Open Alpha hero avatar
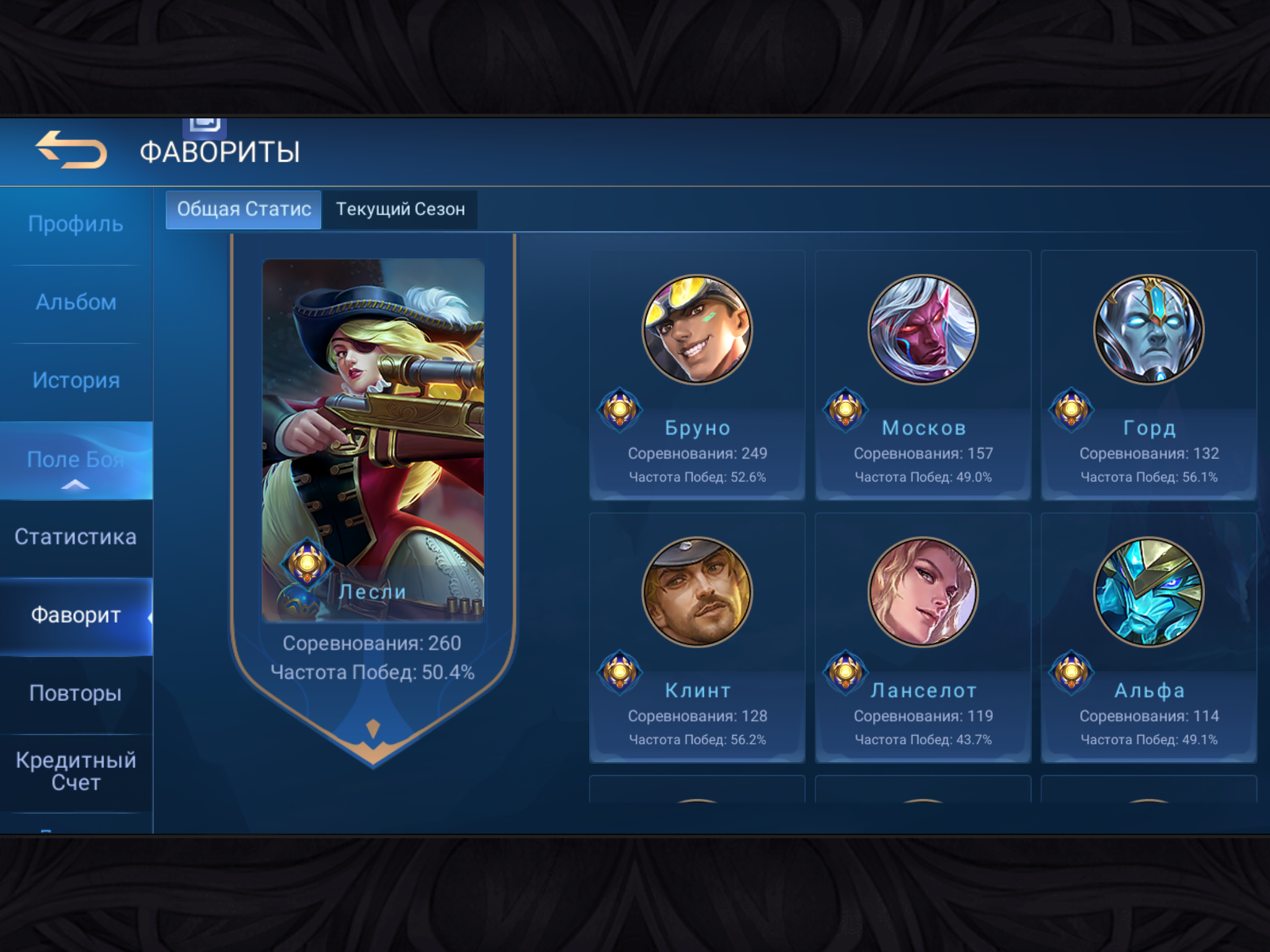Viewport: 1270px width, 952px height. [1148, 592]
